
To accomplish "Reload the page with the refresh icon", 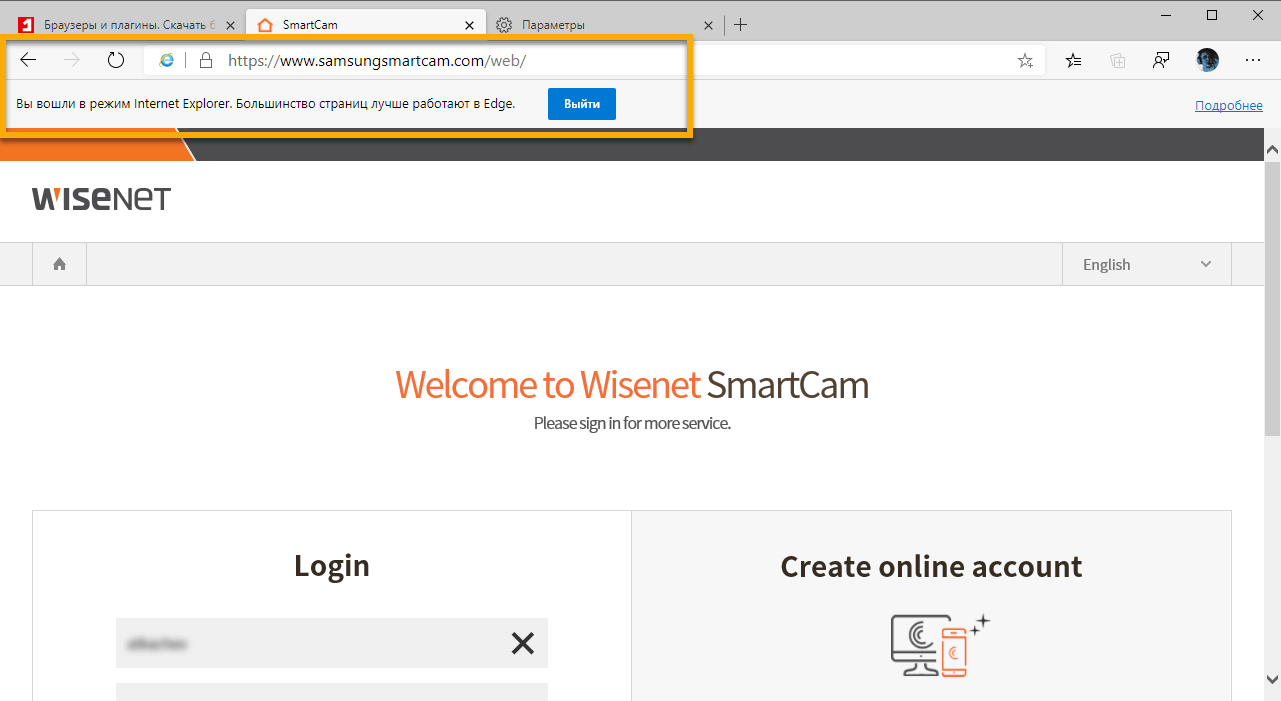I will point(116,60).
